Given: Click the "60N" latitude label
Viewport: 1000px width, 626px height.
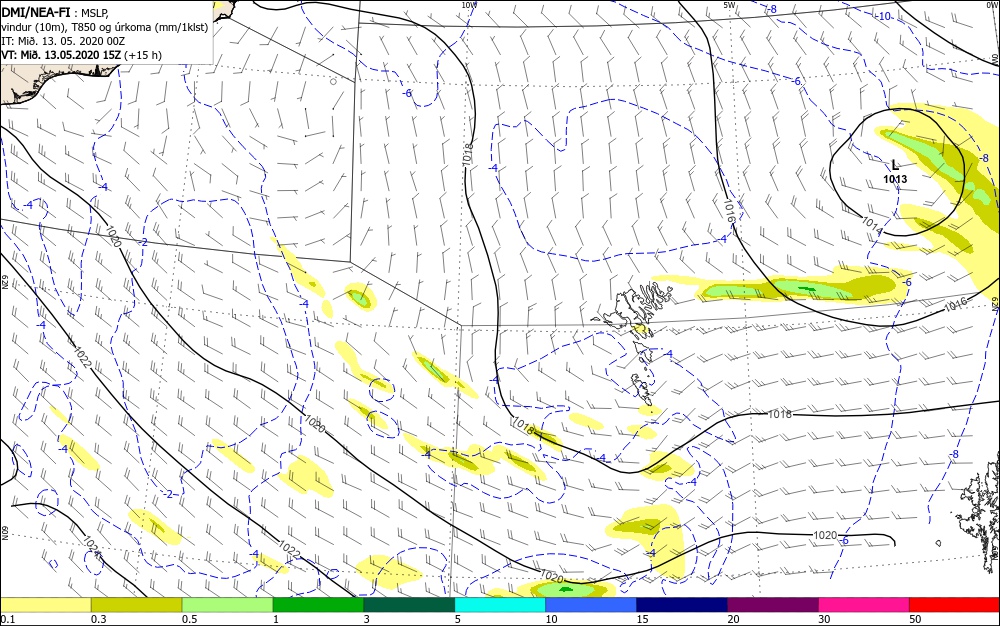Looking at the screenshot, I should point(4,532).
